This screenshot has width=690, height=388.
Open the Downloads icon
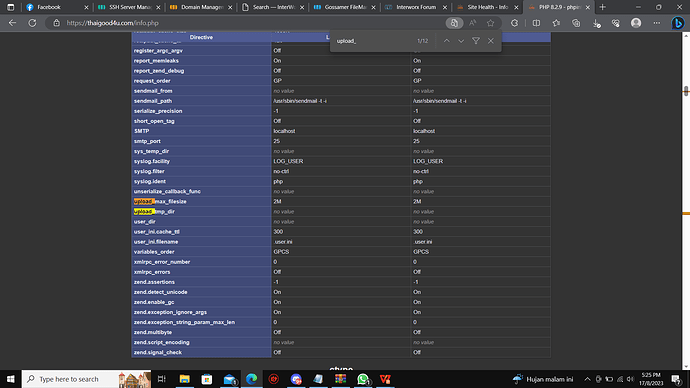[x=596, y=23]
